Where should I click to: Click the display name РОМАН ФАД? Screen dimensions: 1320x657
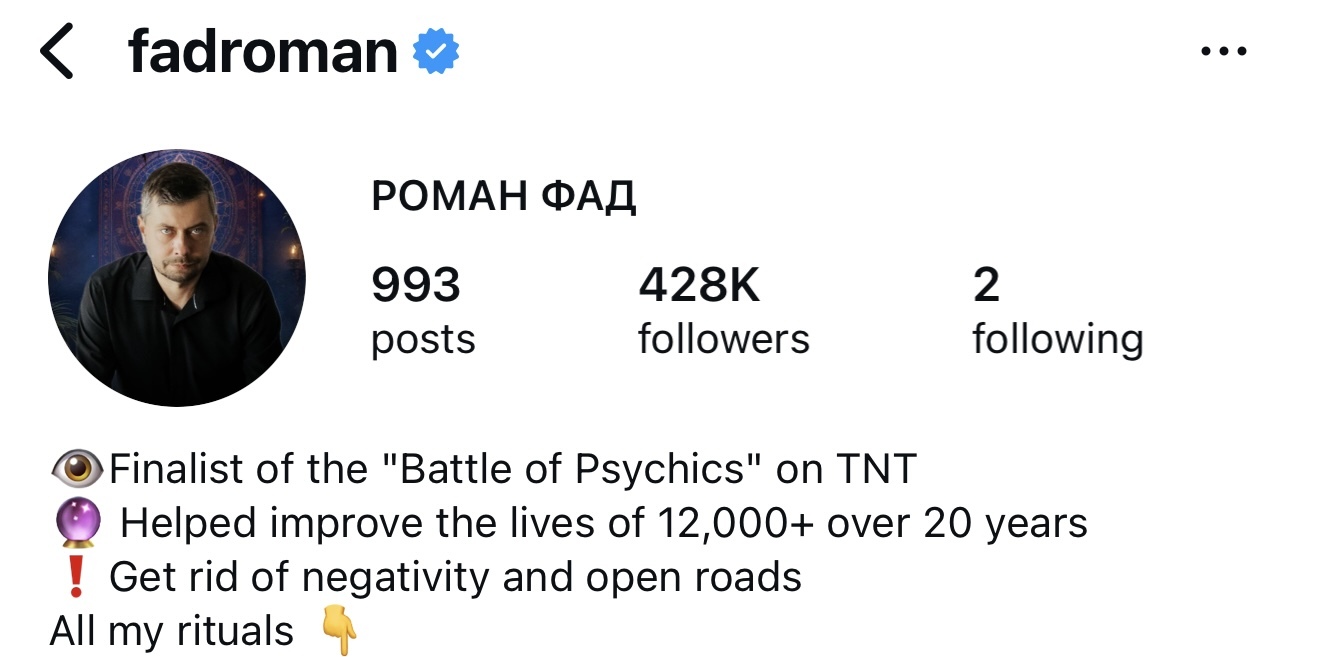point(503,197)
